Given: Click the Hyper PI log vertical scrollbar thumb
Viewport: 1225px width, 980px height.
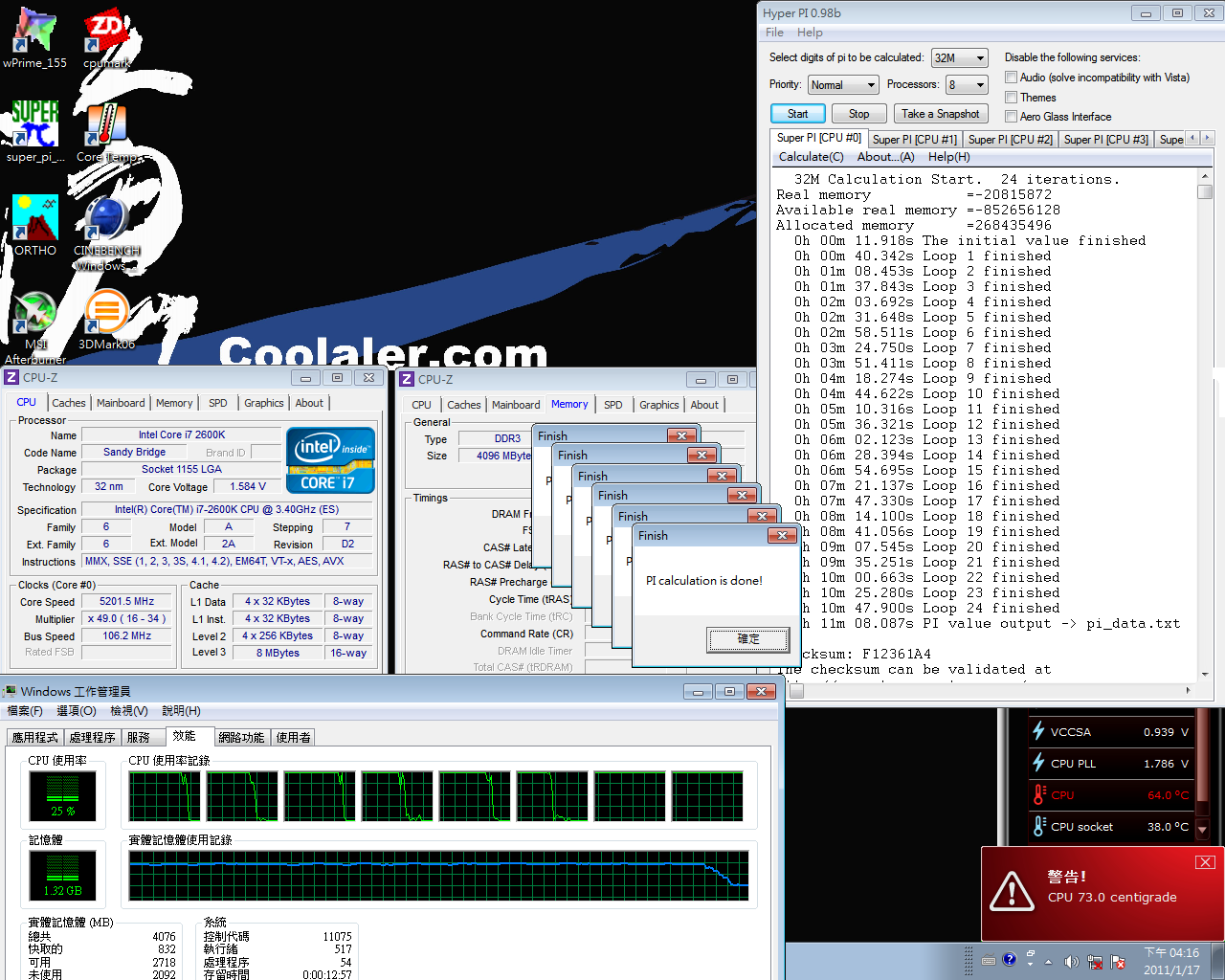Looking at the screenshot, I should (1205, 192).
